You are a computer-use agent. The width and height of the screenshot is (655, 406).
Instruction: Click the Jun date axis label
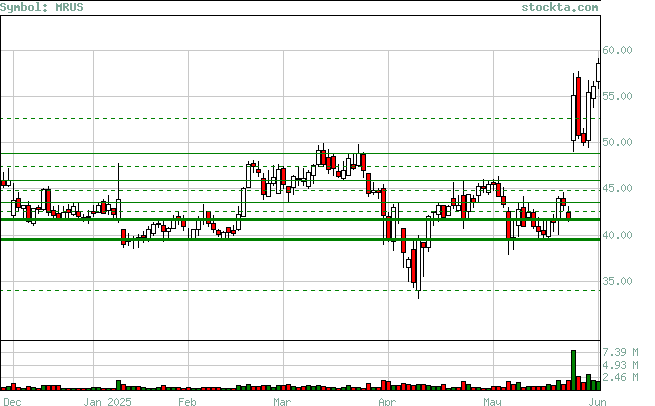595,402
